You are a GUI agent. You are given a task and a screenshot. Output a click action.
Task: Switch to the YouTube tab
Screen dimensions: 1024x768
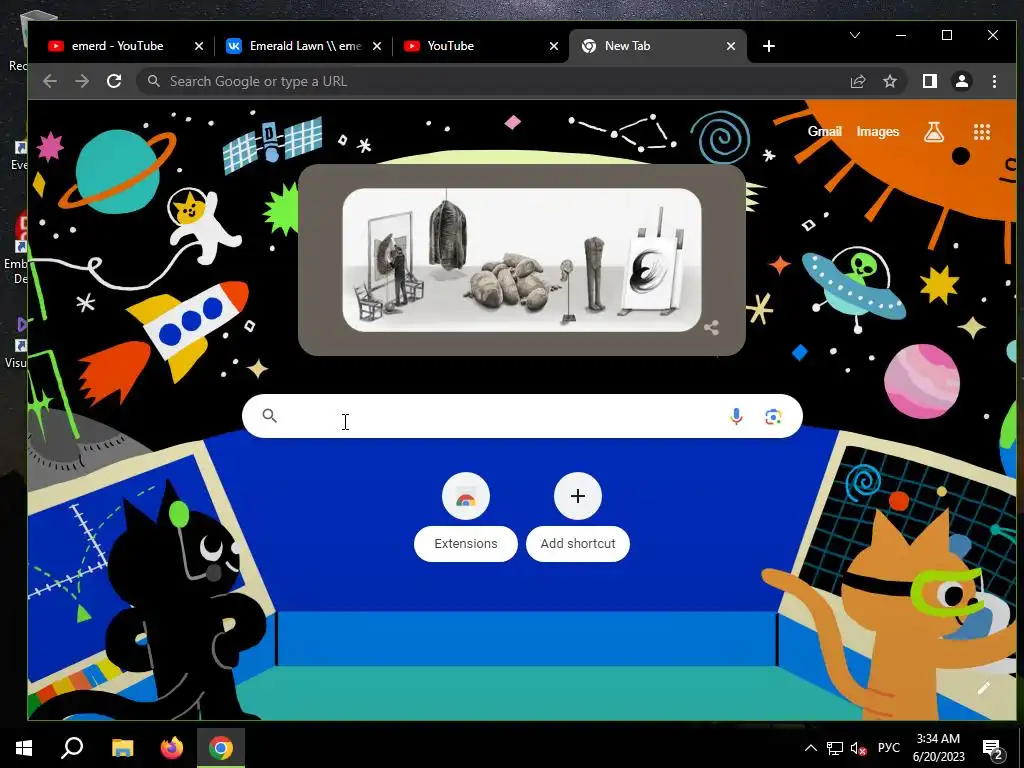(480, 46)
